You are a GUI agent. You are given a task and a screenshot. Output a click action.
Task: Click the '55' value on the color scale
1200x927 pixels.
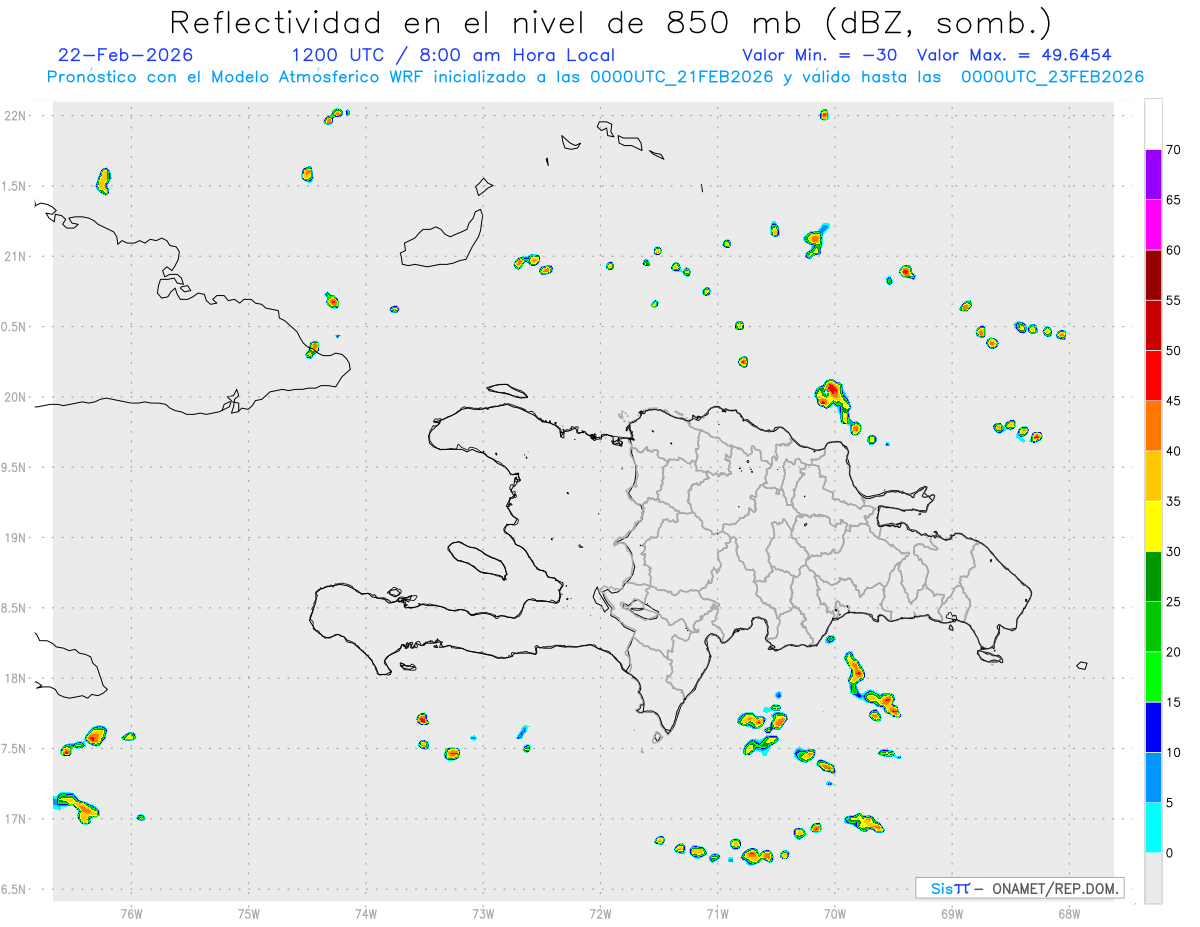1174,300
